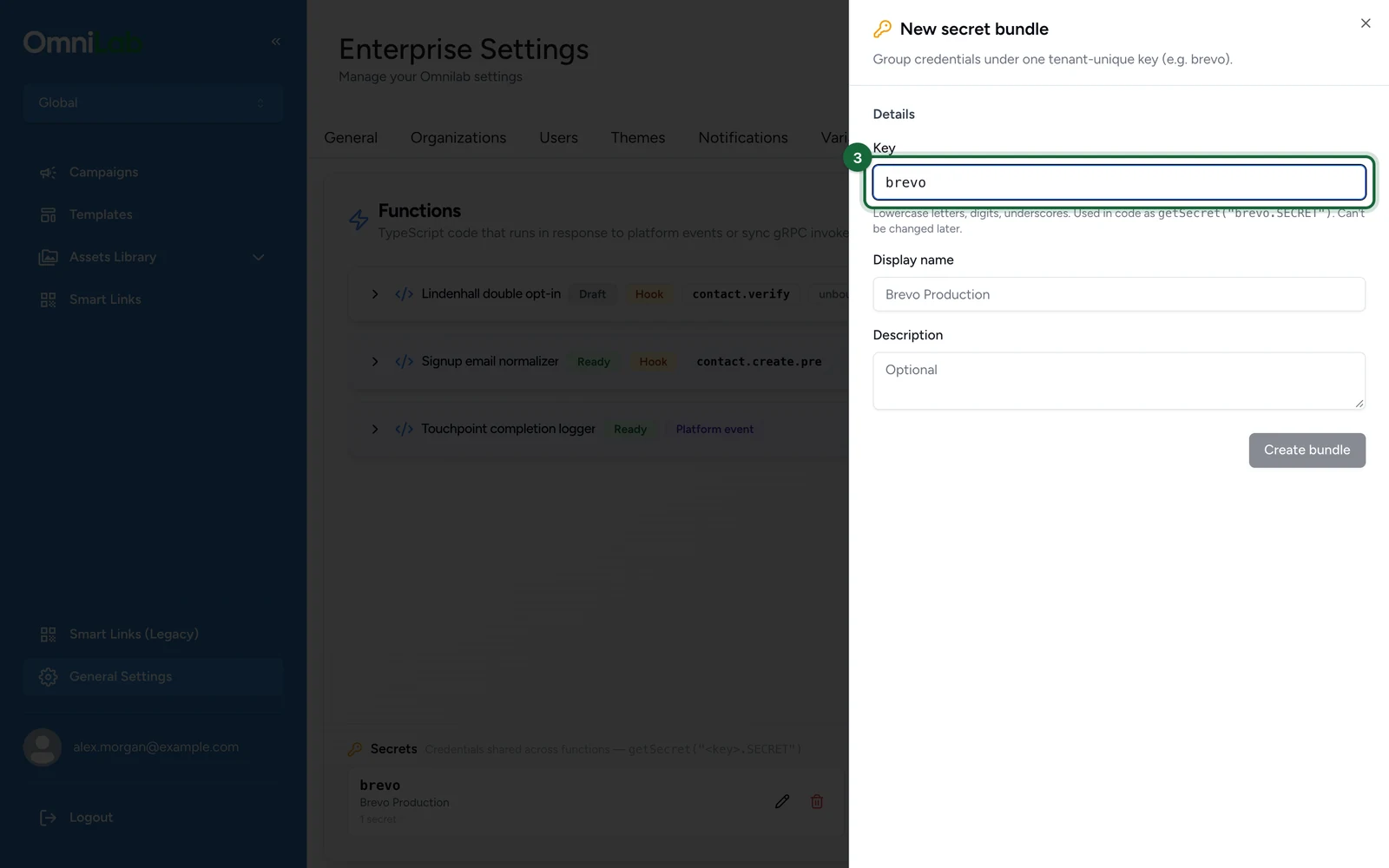
Task: Click the user avatar in the sidebar
Action: (x=42, y=746)
